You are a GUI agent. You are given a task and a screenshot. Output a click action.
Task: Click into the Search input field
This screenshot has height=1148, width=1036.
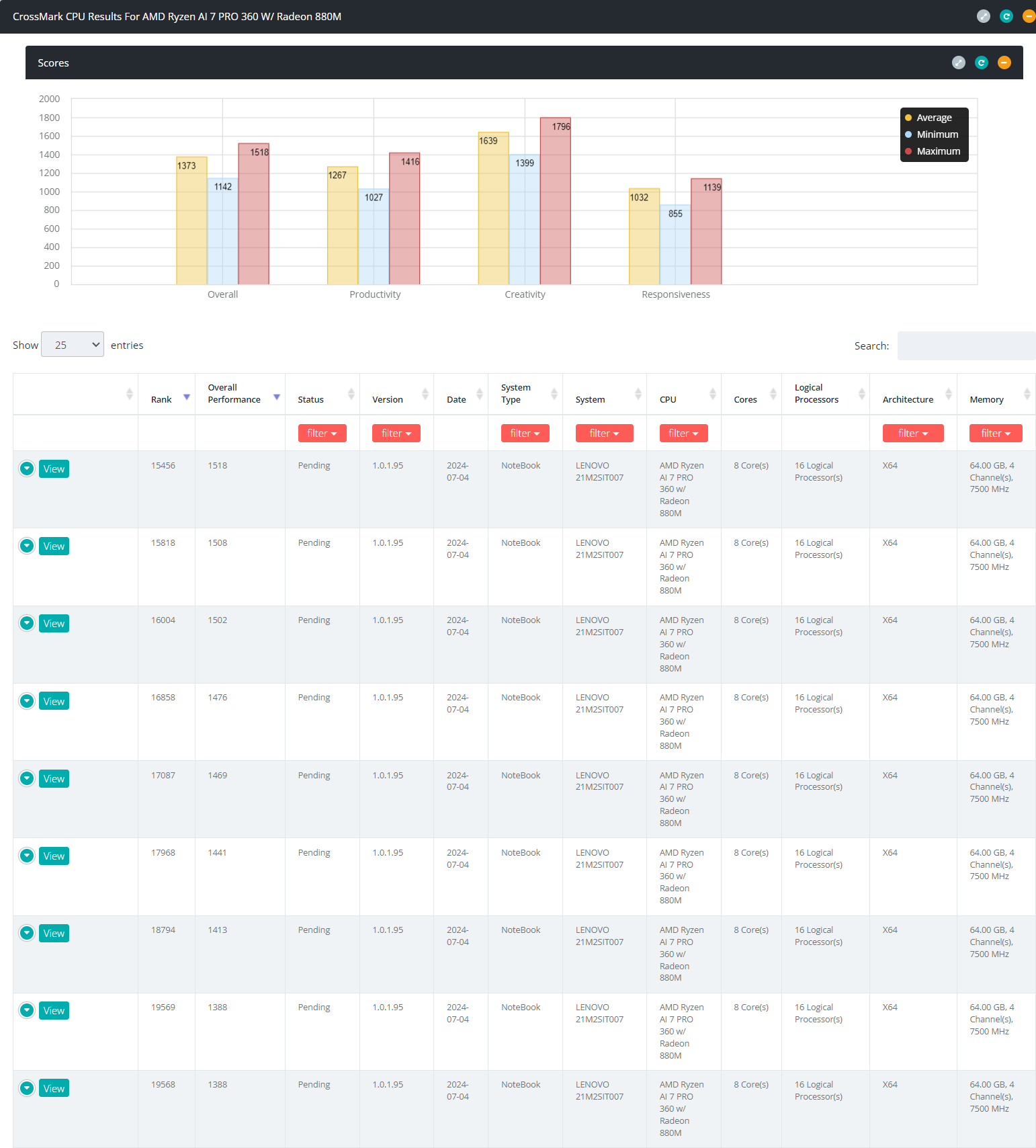966,345
